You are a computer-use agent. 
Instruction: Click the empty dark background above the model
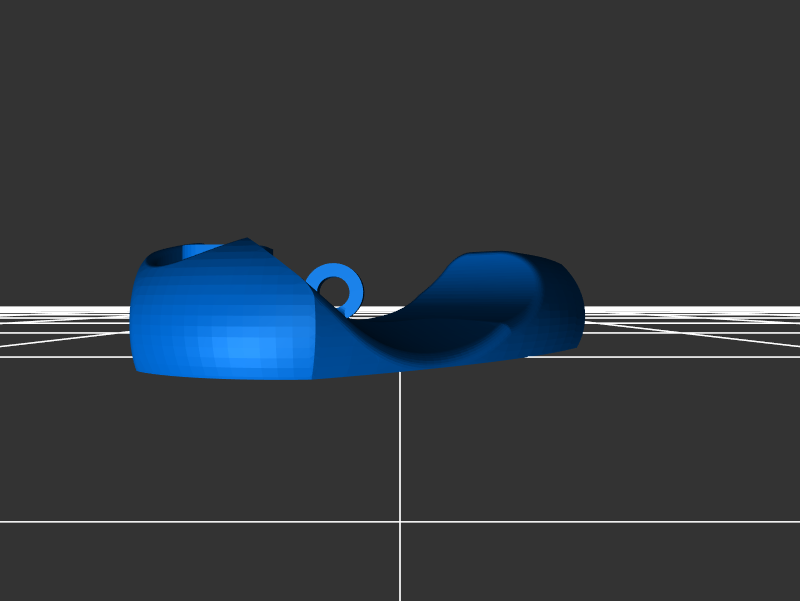click(x=400, y=120)
